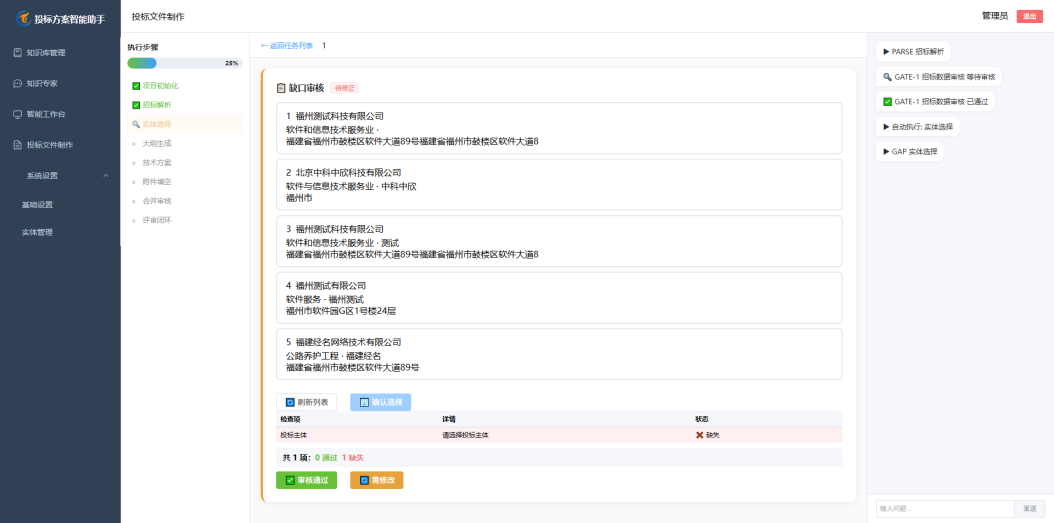Viewport: 1054px width, 523px height.
Task: Click the 0 通过 summary count
Action: tap(326, 458)
